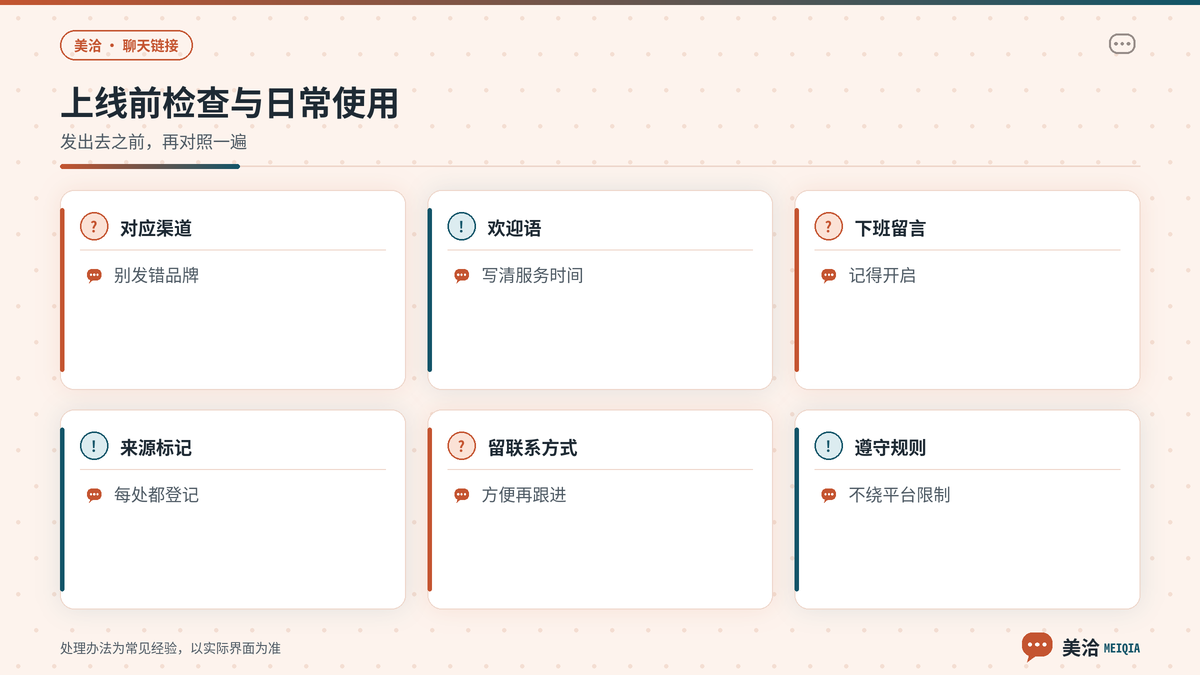1200x675 pixels.
Task: Click the speech bubble icon next to 记得开启
Action: [x=828, y=276]
